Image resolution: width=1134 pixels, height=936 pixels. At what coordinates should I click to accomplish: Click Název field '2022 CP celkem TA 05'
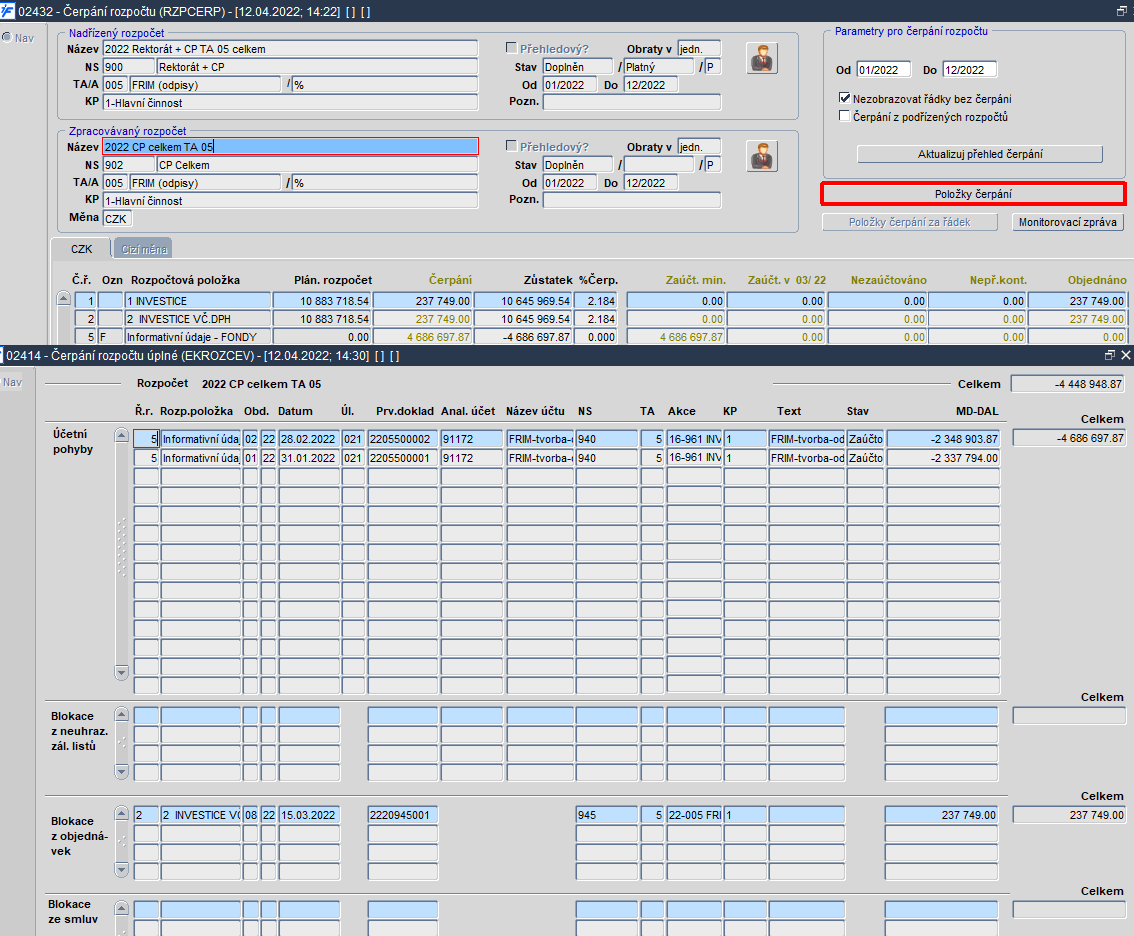click(x=291, y=147)
